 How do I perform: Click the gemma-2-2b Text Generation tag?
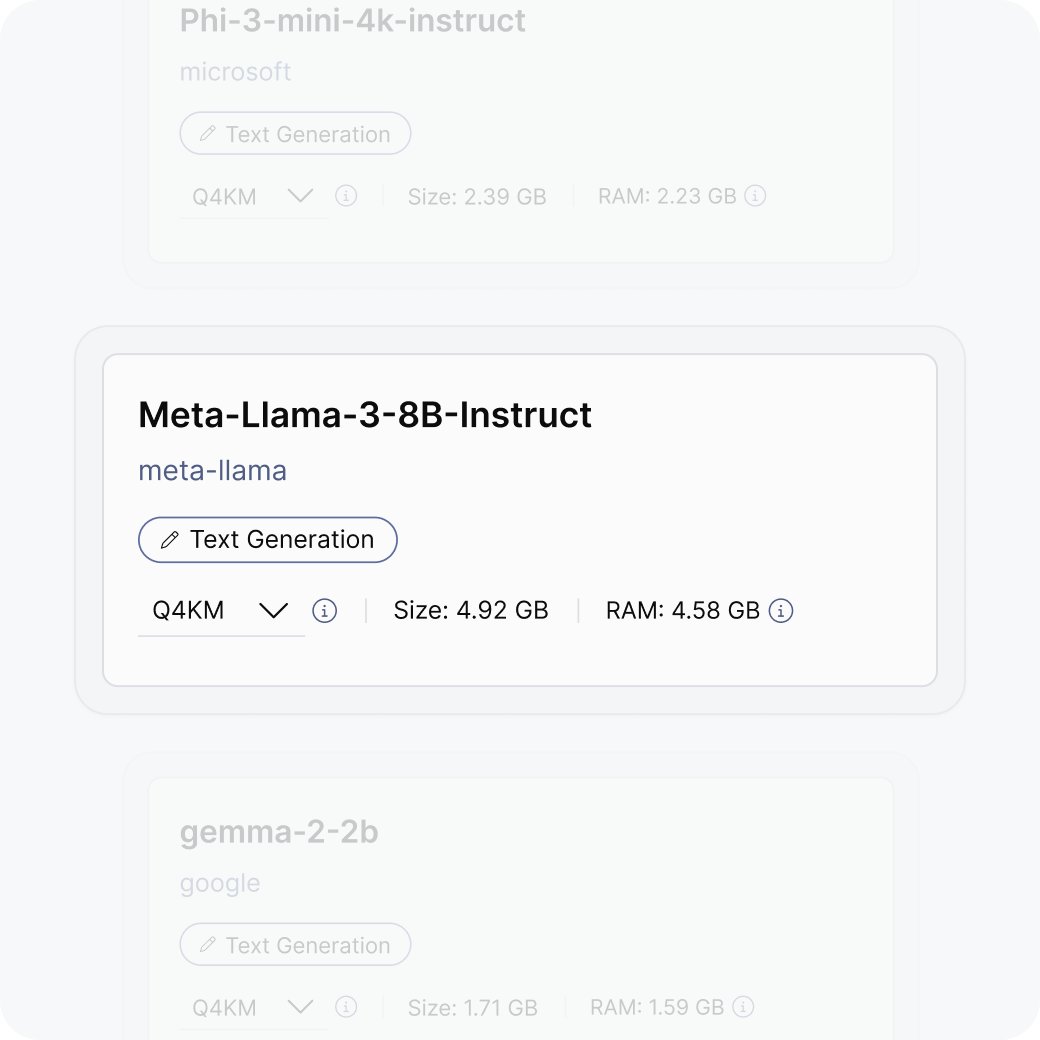295,945
